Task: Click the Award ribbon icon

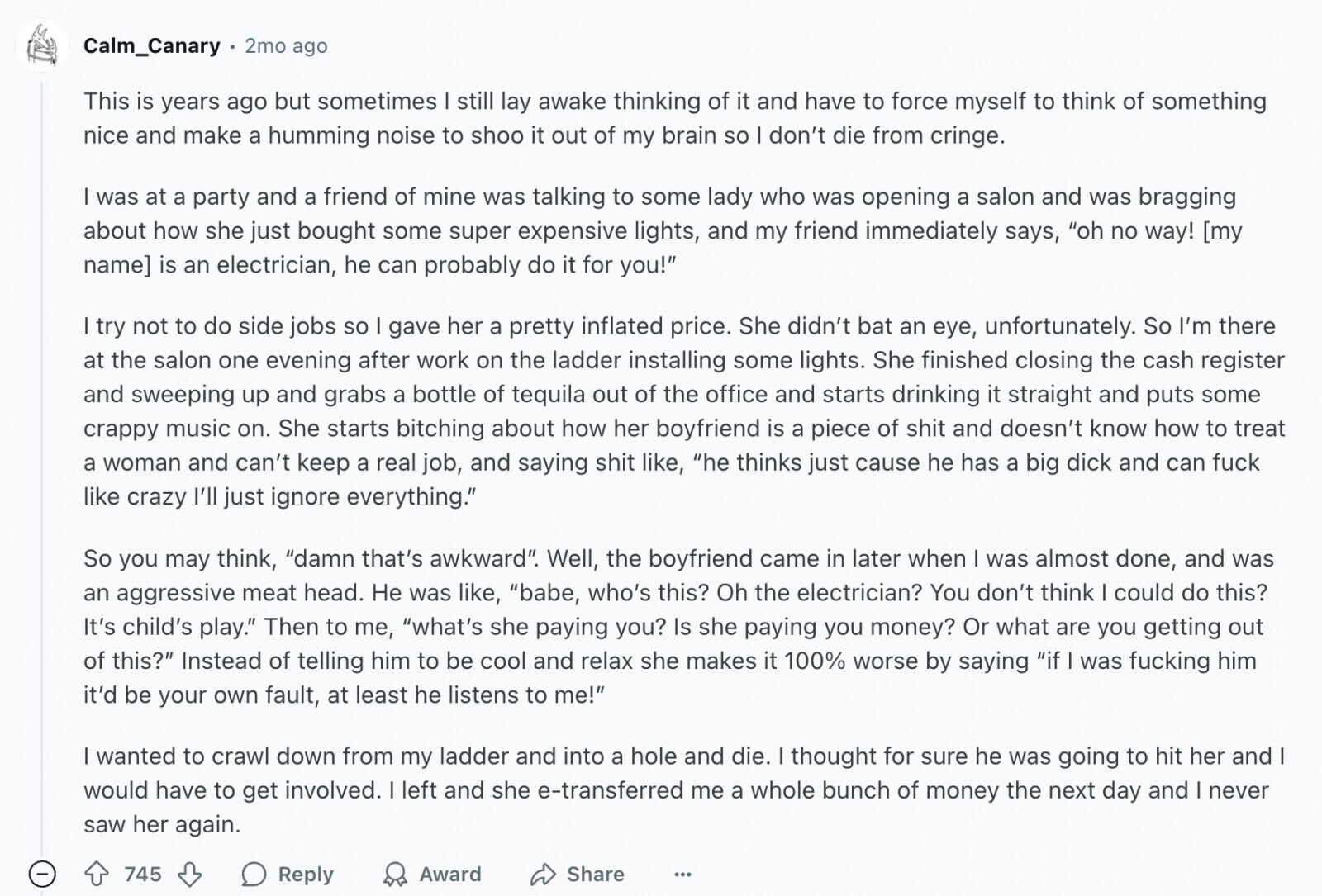Action: (396, 874)
